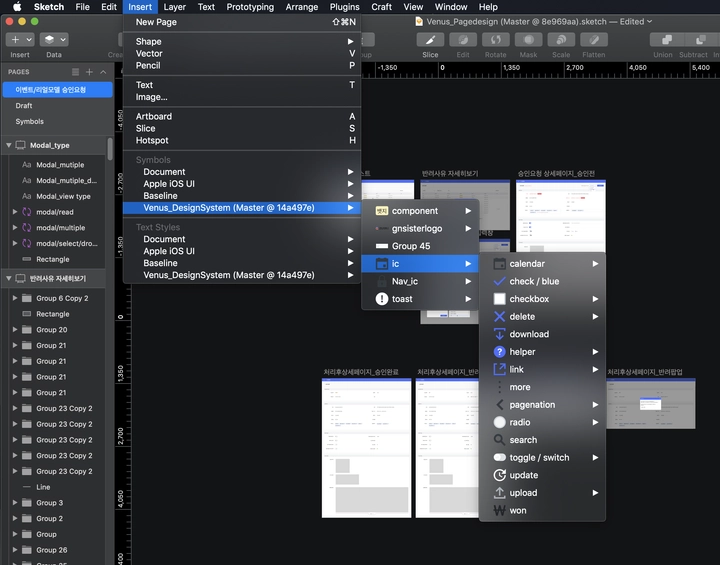Open Nav_ic symbol submenu
This screenshot has height=565, width=720.
click(x=420, y=281)
